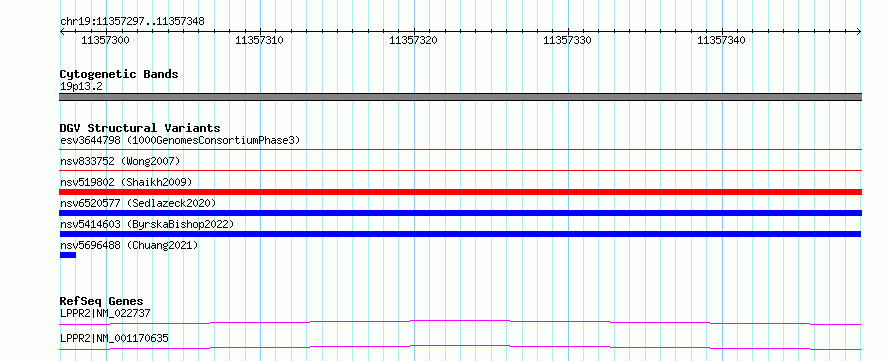
Task: Click the 19p13.2 band label
Action: coord(81,87)
